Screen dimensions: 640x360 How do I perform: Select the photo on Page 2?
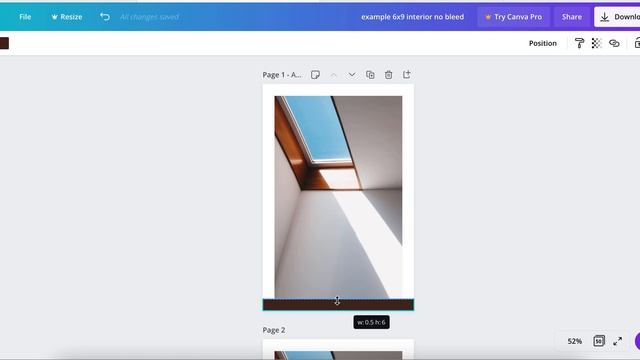[338, 355]
